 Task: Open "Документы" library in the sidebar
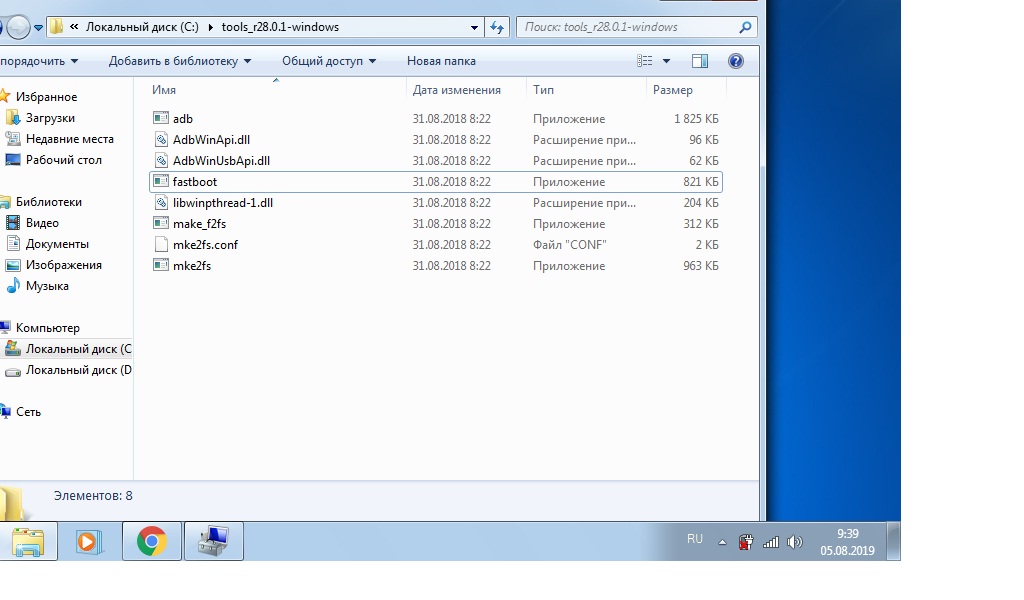tap(57, 244)
